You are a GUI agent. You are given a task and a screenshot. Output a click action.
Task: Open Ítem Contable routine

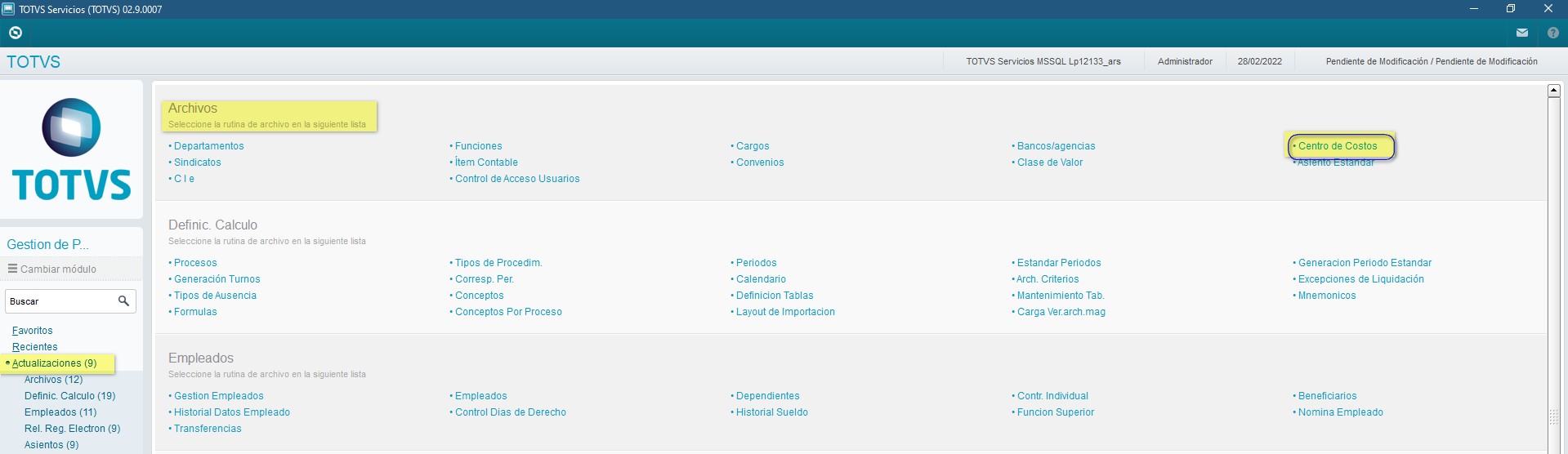[x=486, y=162]
